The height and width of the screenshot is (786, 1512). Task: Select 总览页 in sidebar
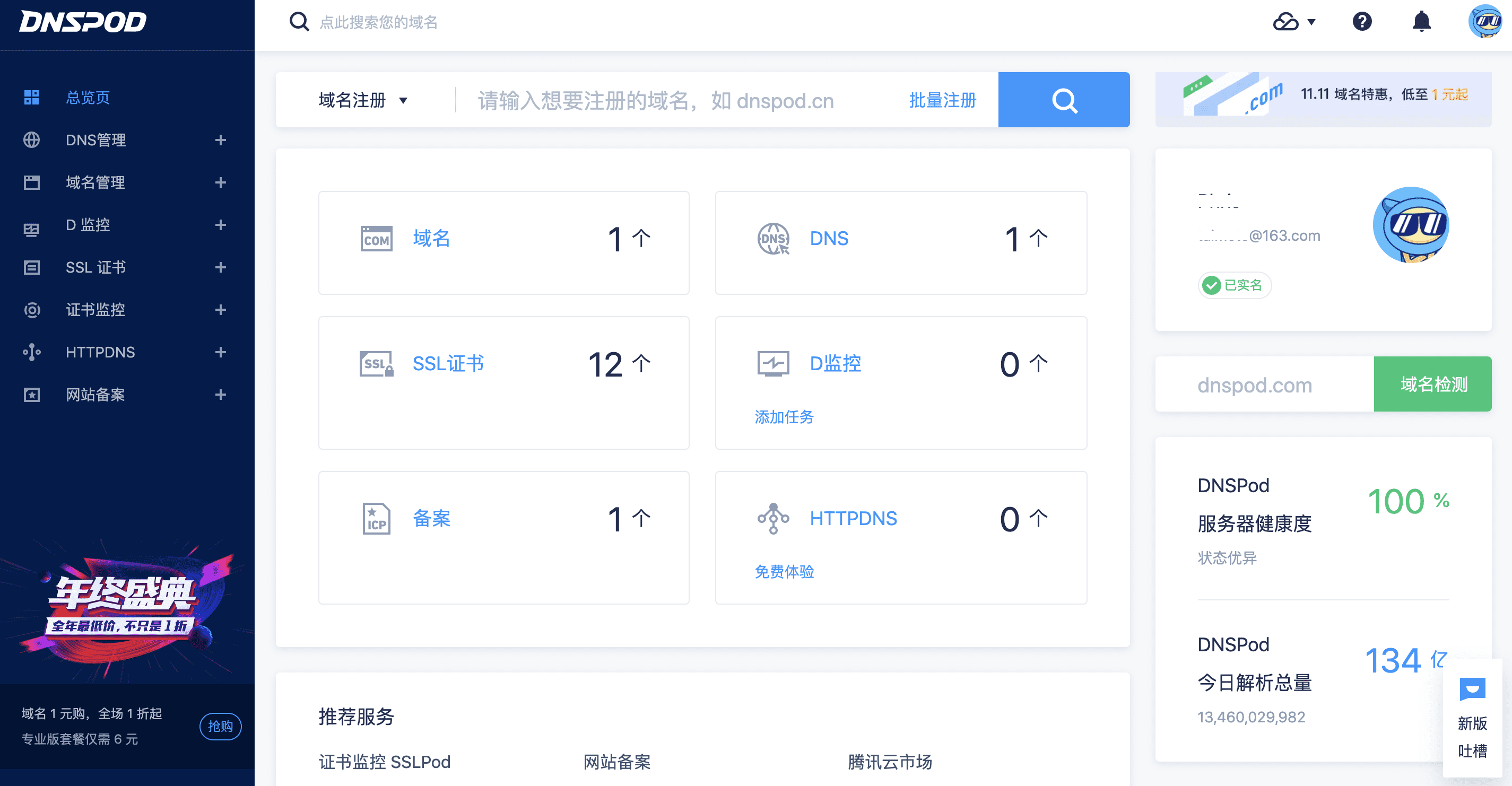[88, 98]
